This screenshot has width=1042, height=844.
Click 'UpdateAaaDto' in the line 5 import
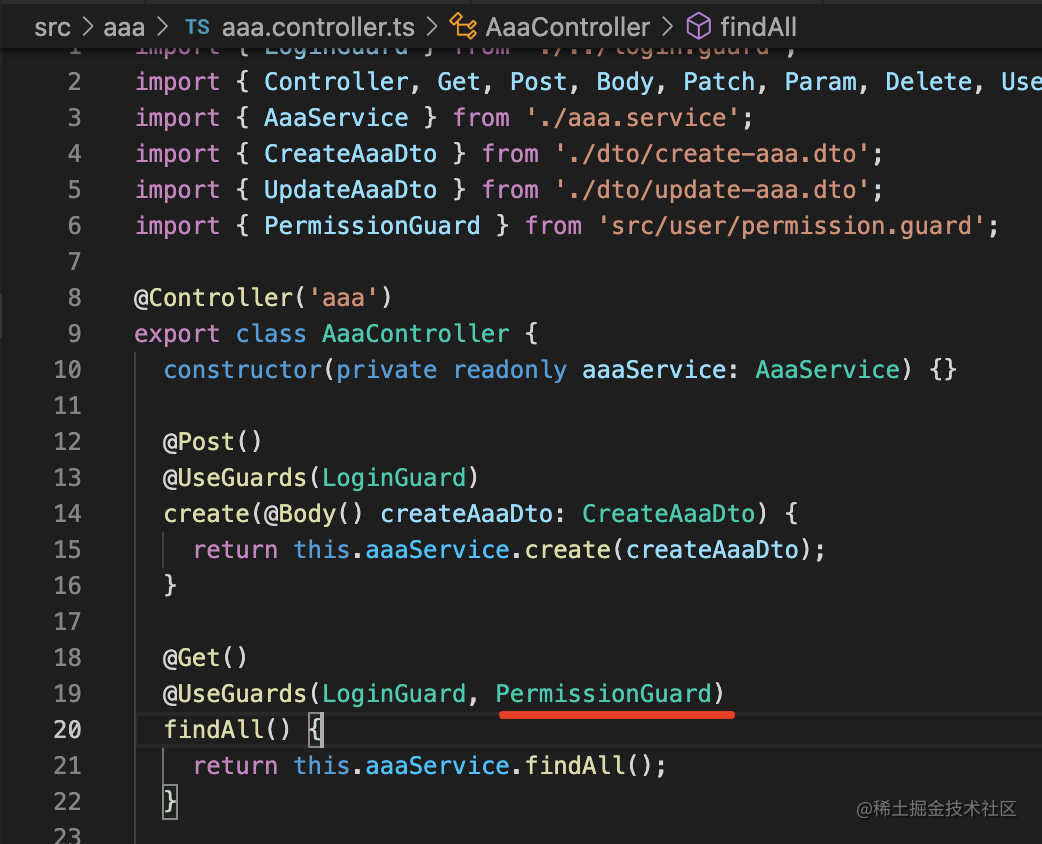coord(351,190)
